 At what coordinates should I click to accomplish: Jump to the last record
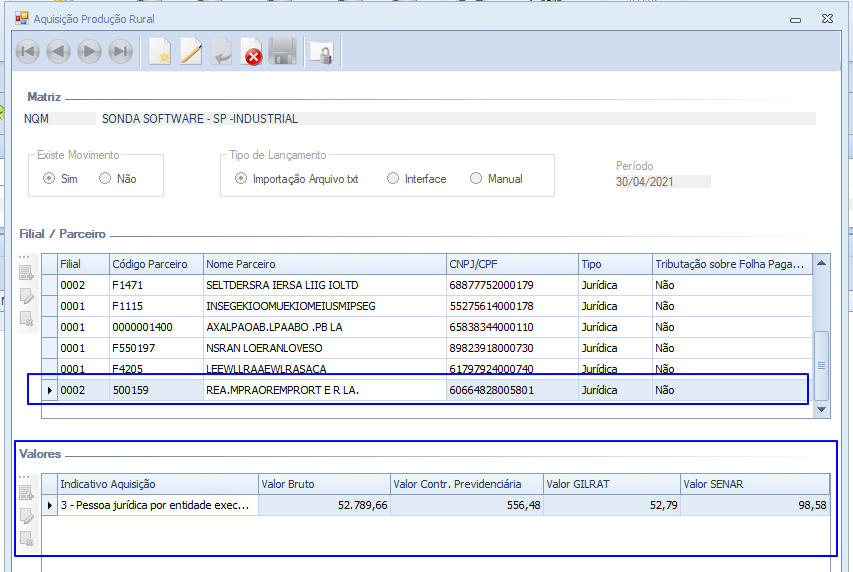click(120, 52)
